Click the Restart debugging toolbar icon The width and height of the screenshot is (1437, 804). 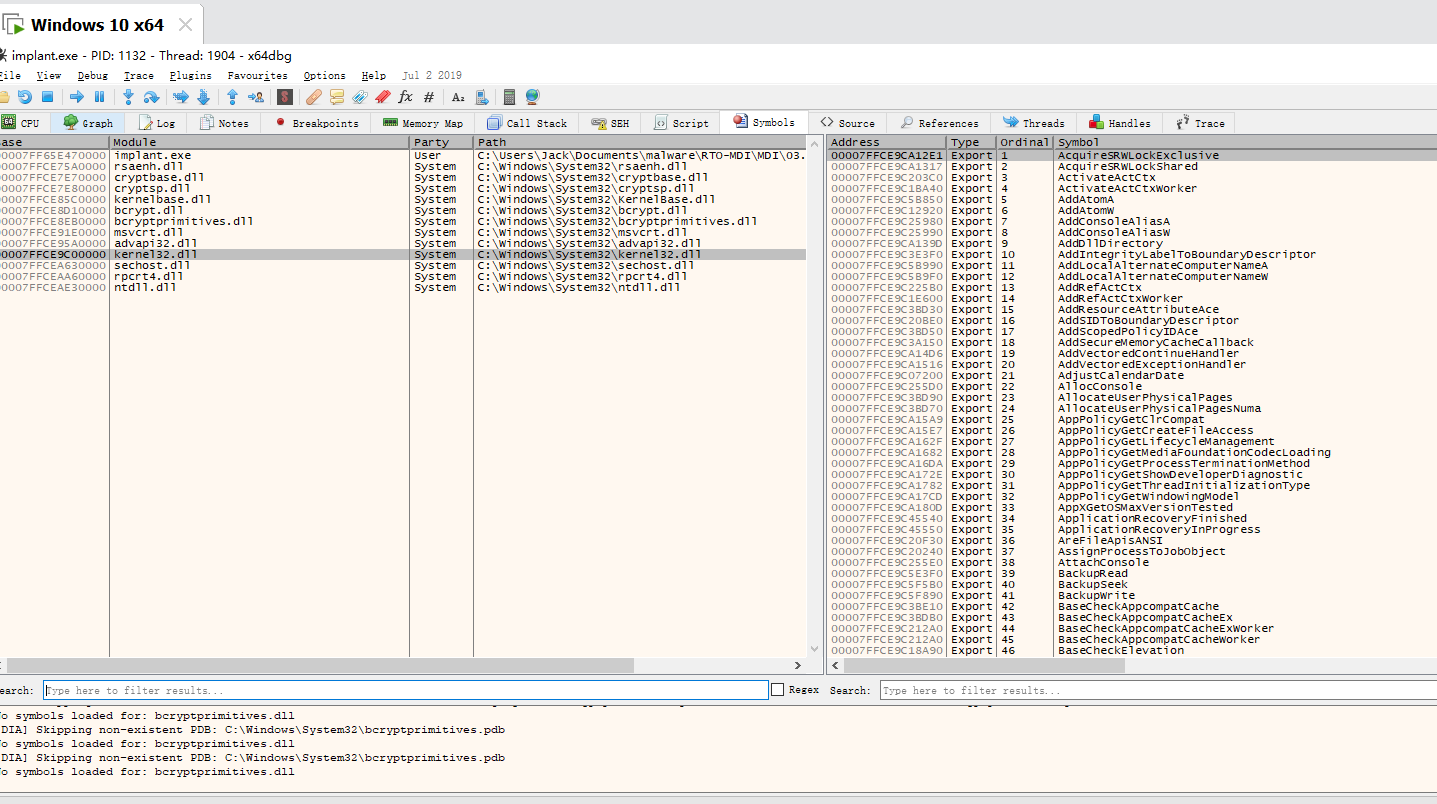(x=24, y=97)
